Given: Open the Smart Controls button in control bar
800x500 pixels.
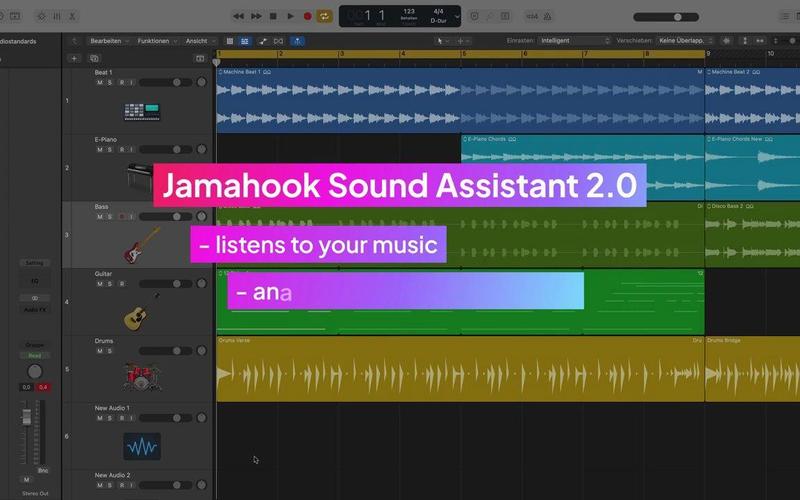Looking at the screenshot, I should coord(41,16).
